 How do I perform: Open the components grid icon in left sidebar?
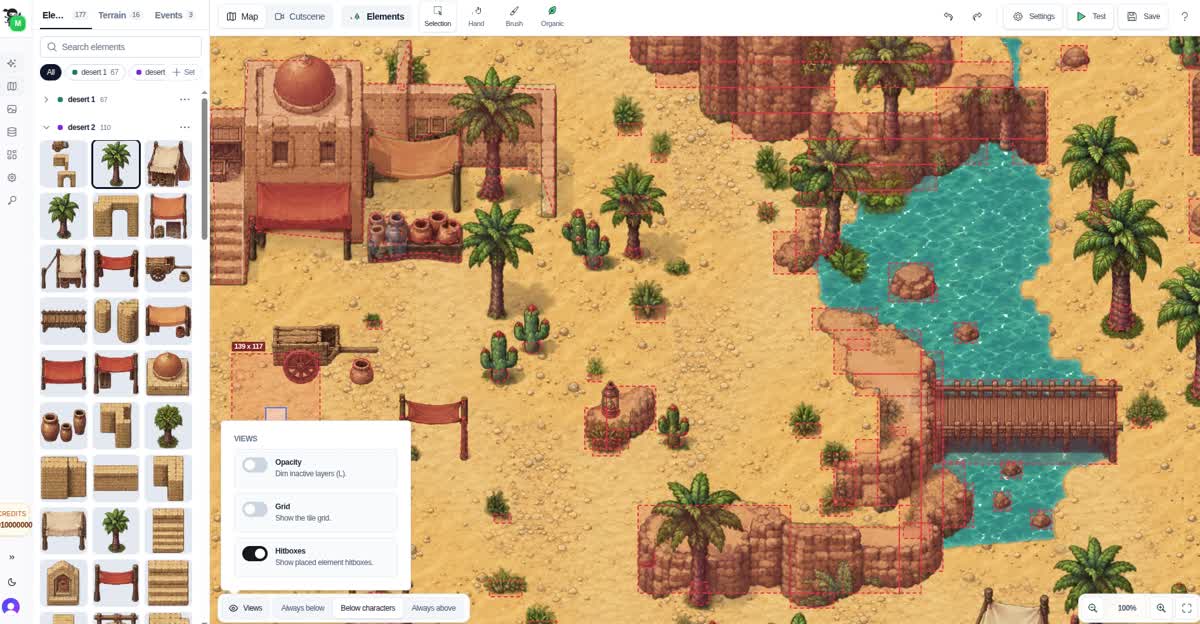12,155
